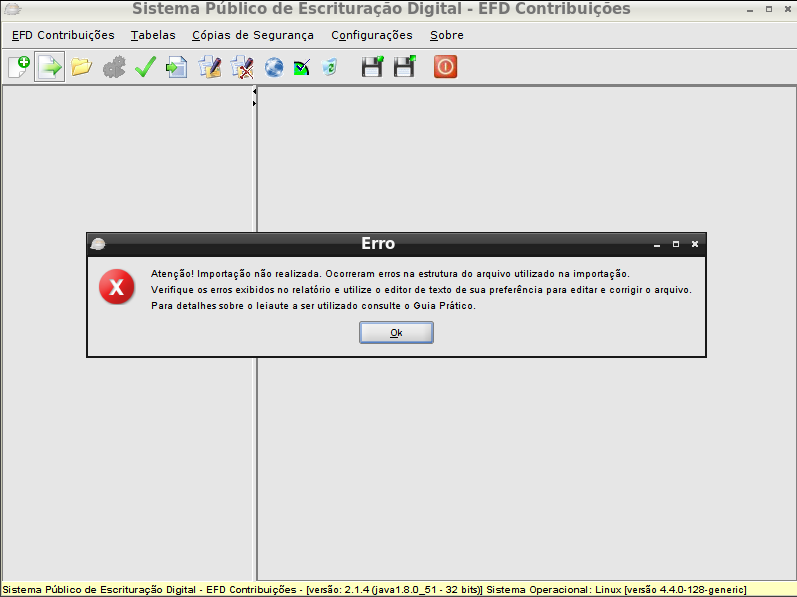
Task: Close the Erro dialog window
Action: coord(695,244)
